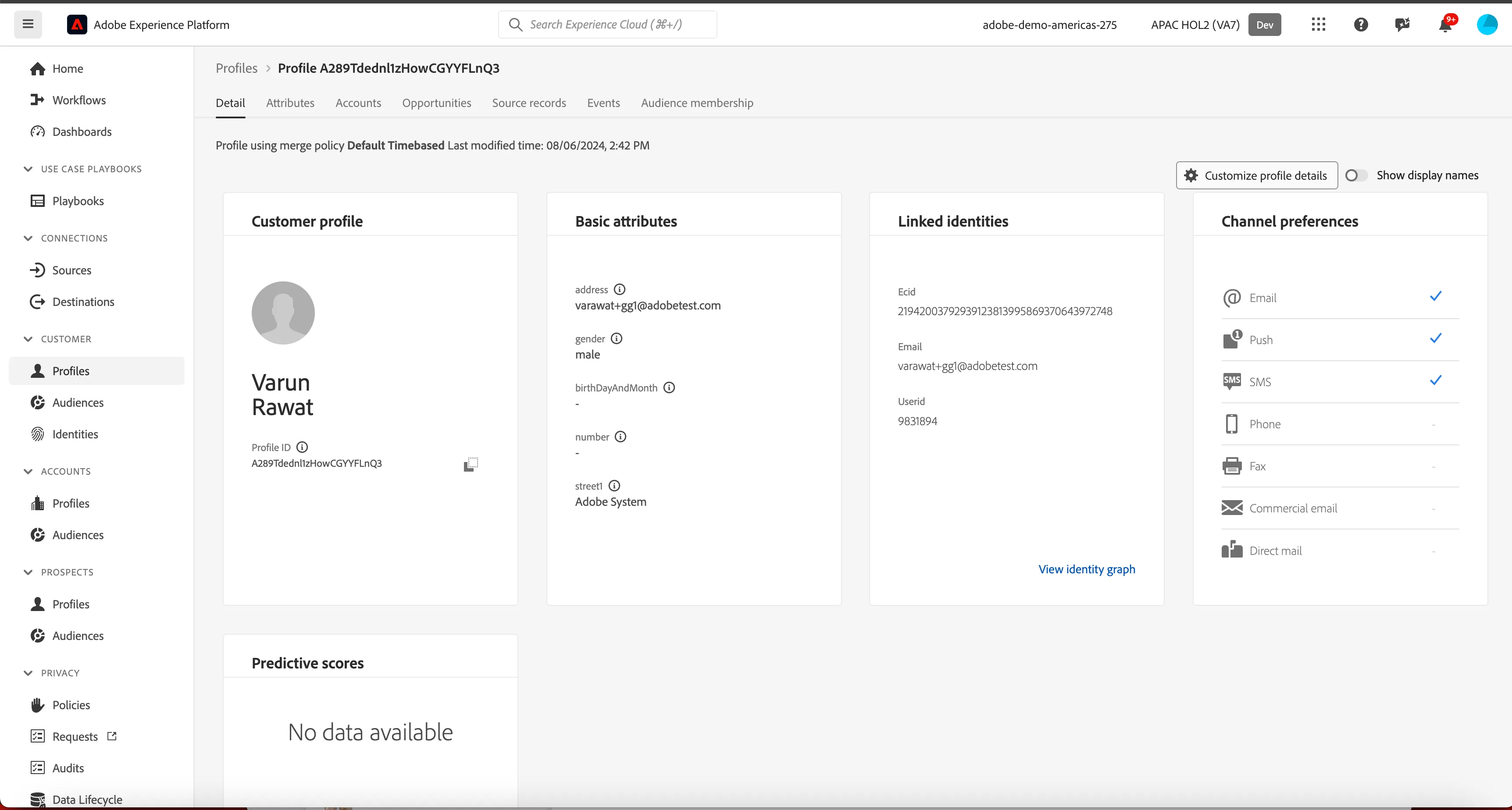
Task: Open the hamburger navigation menu
Action: coord(28,24)
